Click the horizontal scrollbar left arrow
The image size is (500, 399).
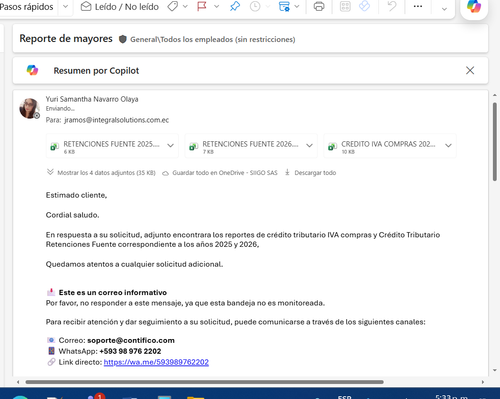18,382
